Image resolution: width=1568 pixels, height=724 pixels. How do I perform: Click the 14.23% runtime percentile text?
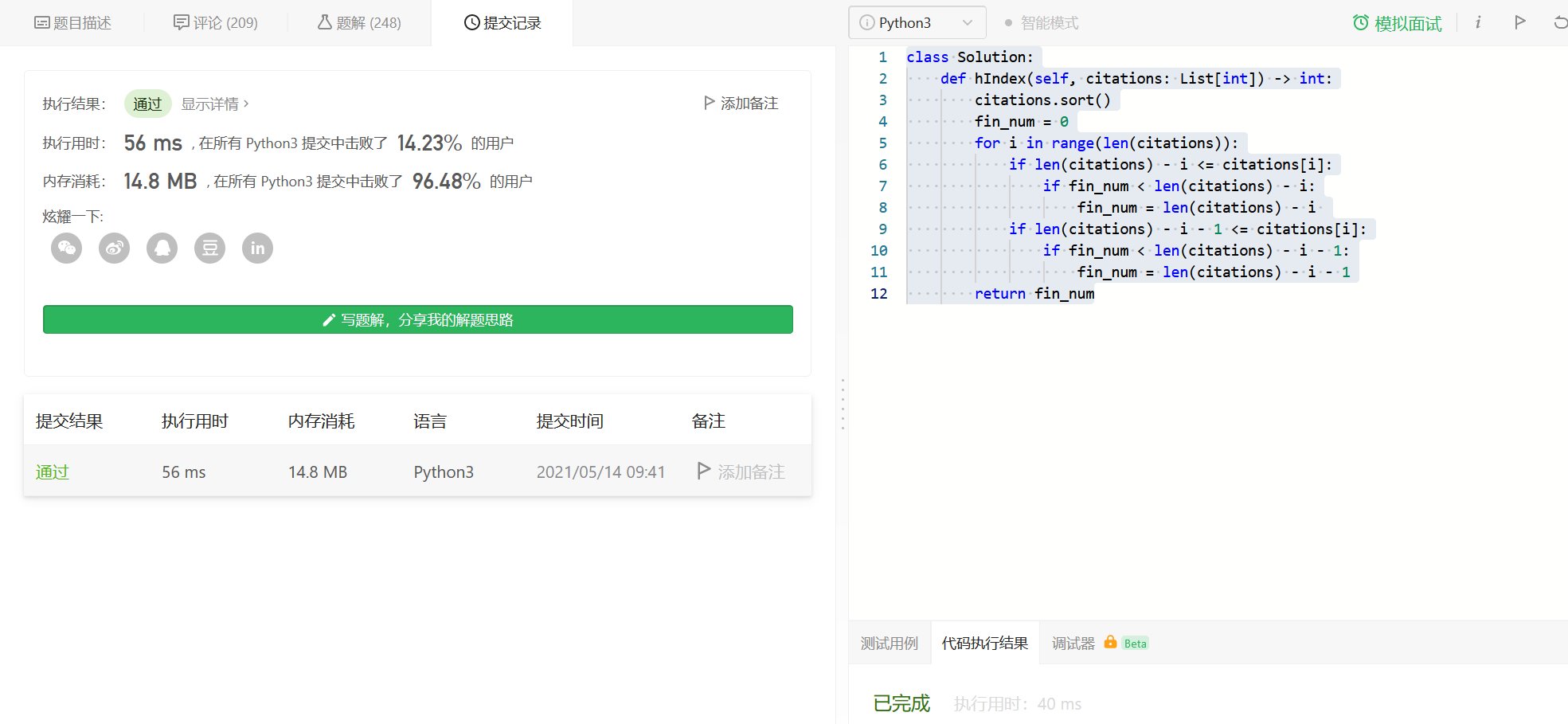pyautogui.click(x=429, y=143)
